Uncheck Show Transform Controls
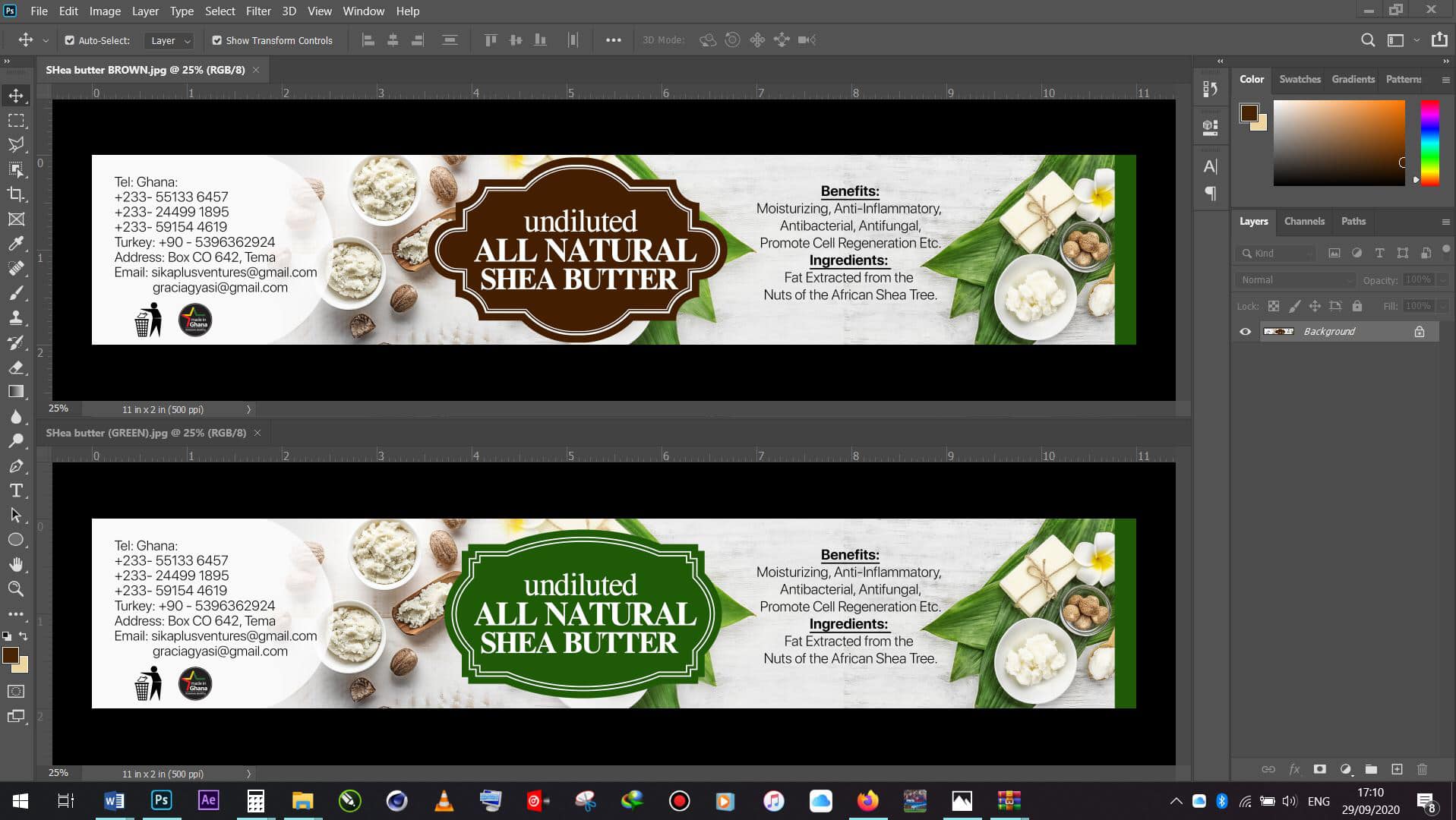 coord(216,40)
